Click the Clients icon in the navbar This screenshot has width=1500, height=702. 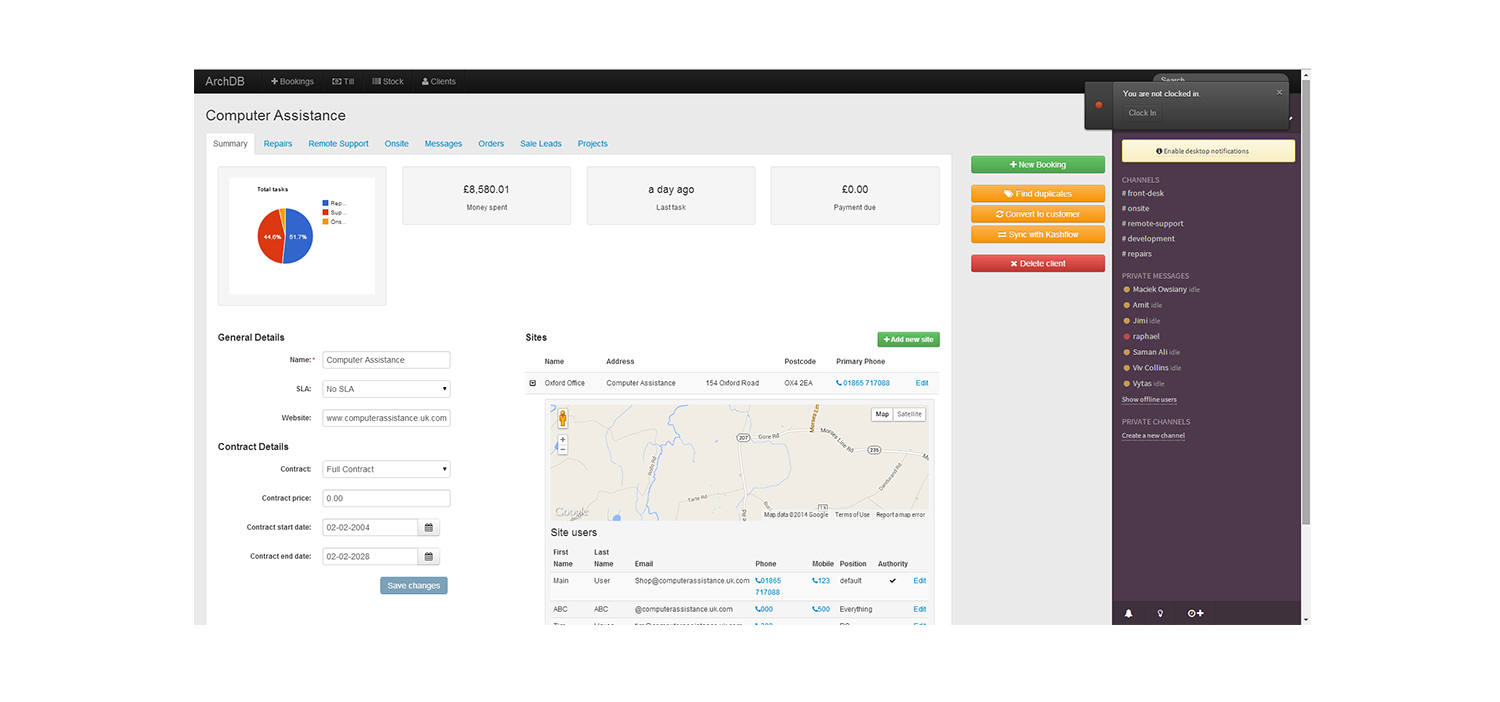click(x=438, y=81)
